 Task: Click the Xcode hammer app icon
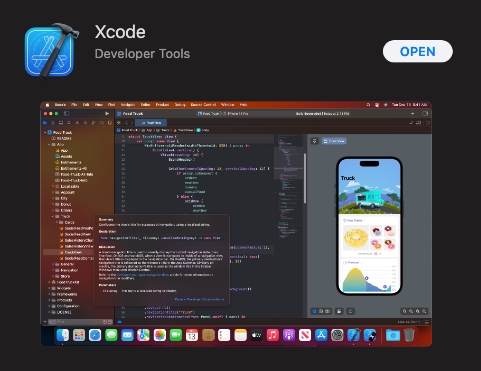[52, 51]
